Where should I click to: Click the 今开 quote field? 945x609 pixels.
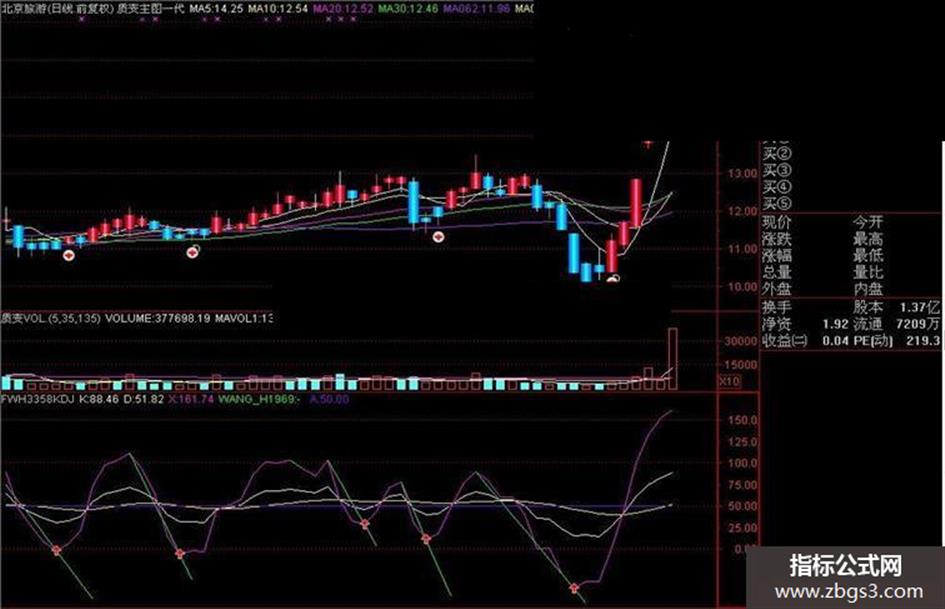click(868, 222)
